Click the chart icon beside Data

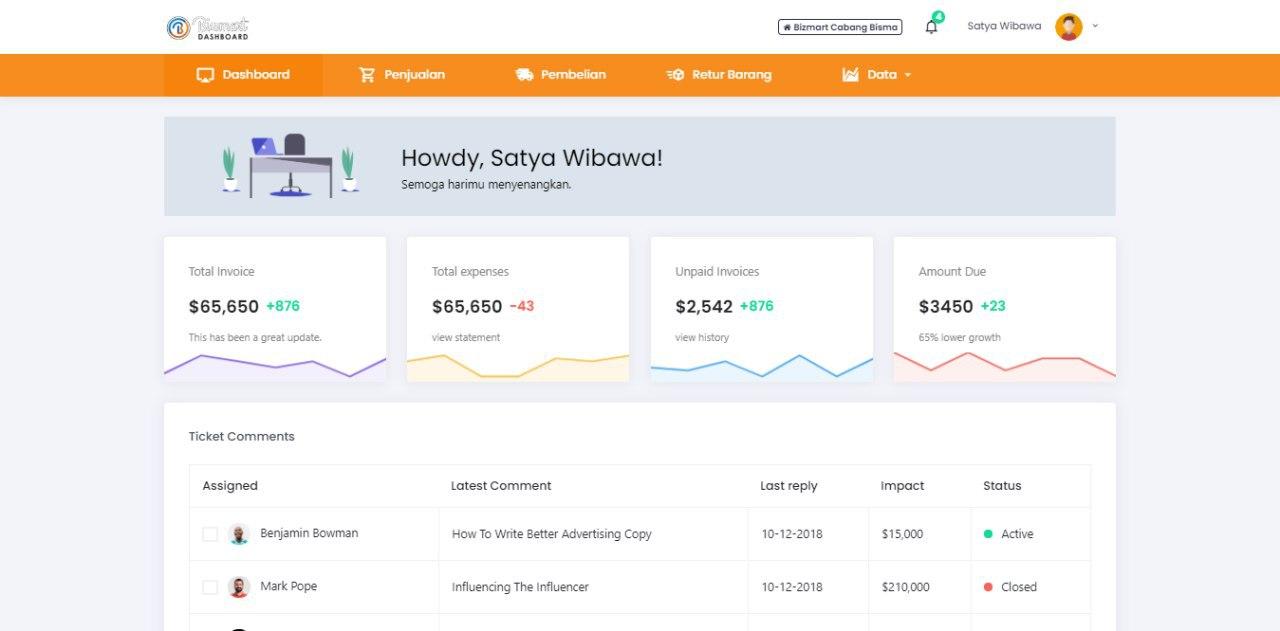[850, 75]
